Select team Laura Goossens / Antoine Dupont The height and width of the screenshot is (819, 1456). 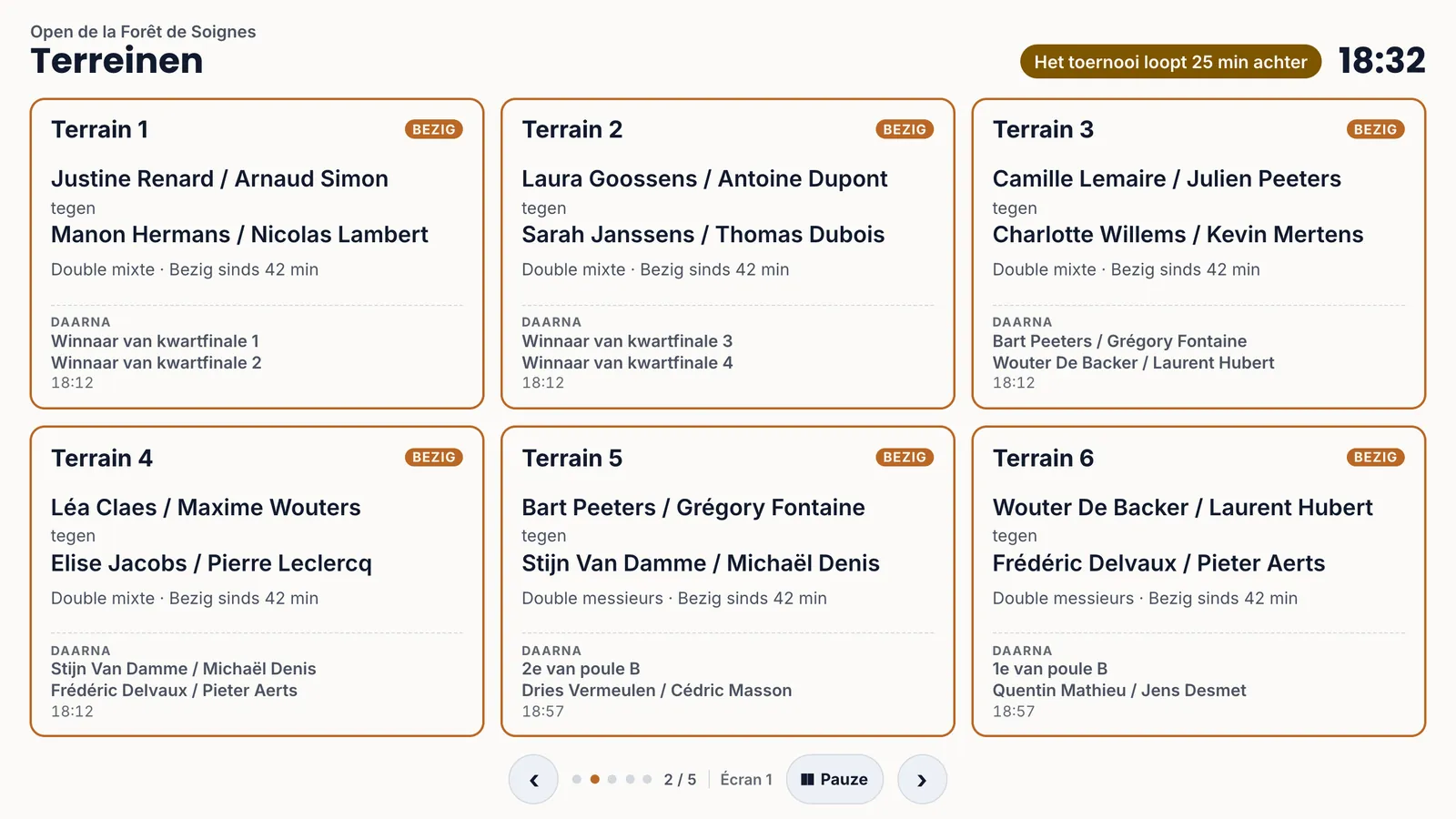[x=704, y=178]
